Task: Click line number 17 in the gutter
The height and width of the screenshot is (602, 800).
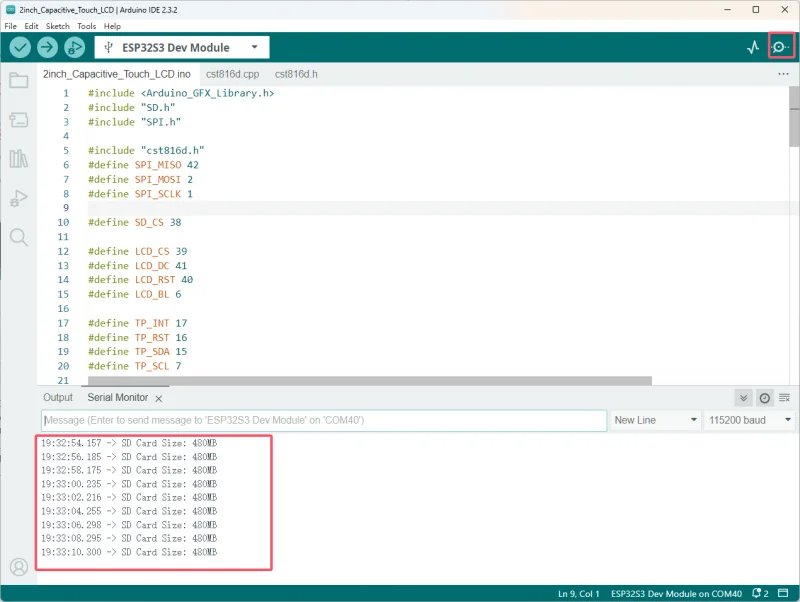Action: click(x=63, y=323)
